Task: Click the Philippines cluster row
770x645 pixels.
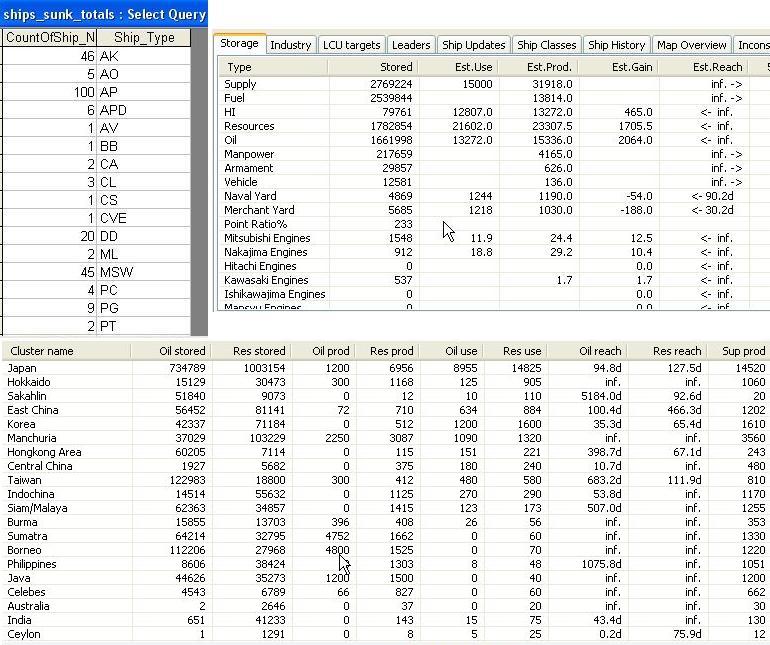Action: click(386, 564)
